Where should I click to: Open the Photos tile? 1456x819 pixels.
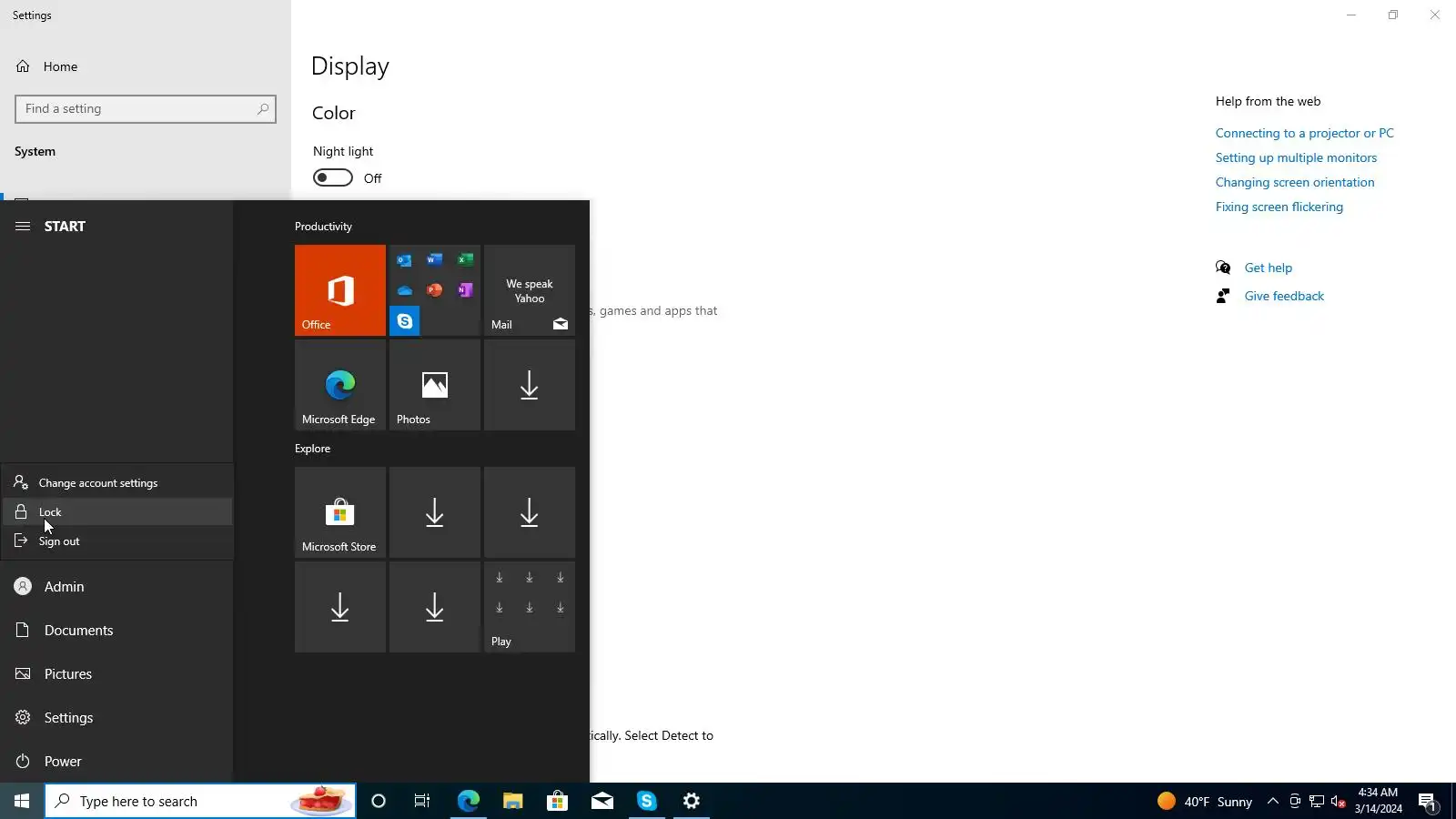tap(435, 385)
